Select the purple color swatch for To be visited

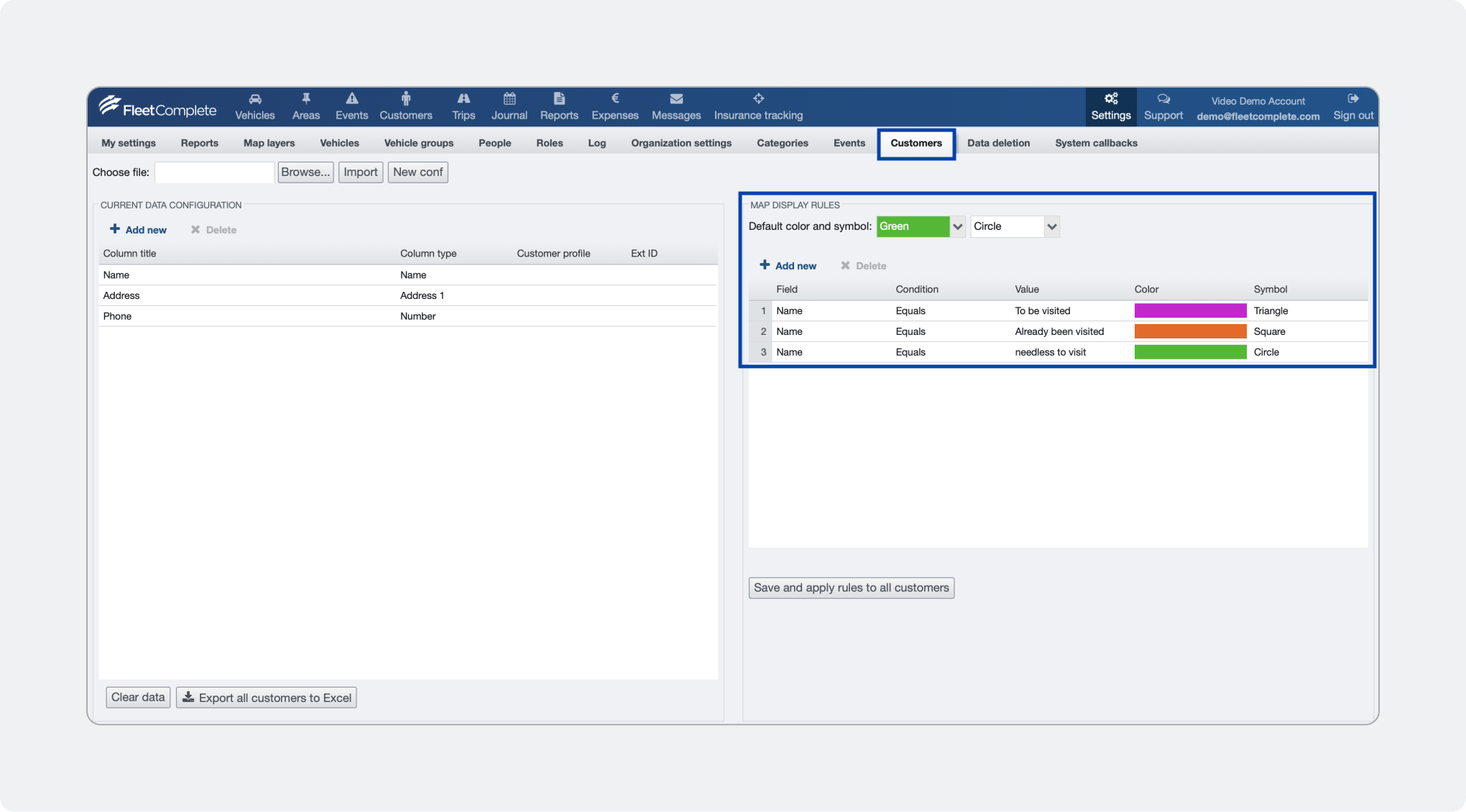[1190, 310]
